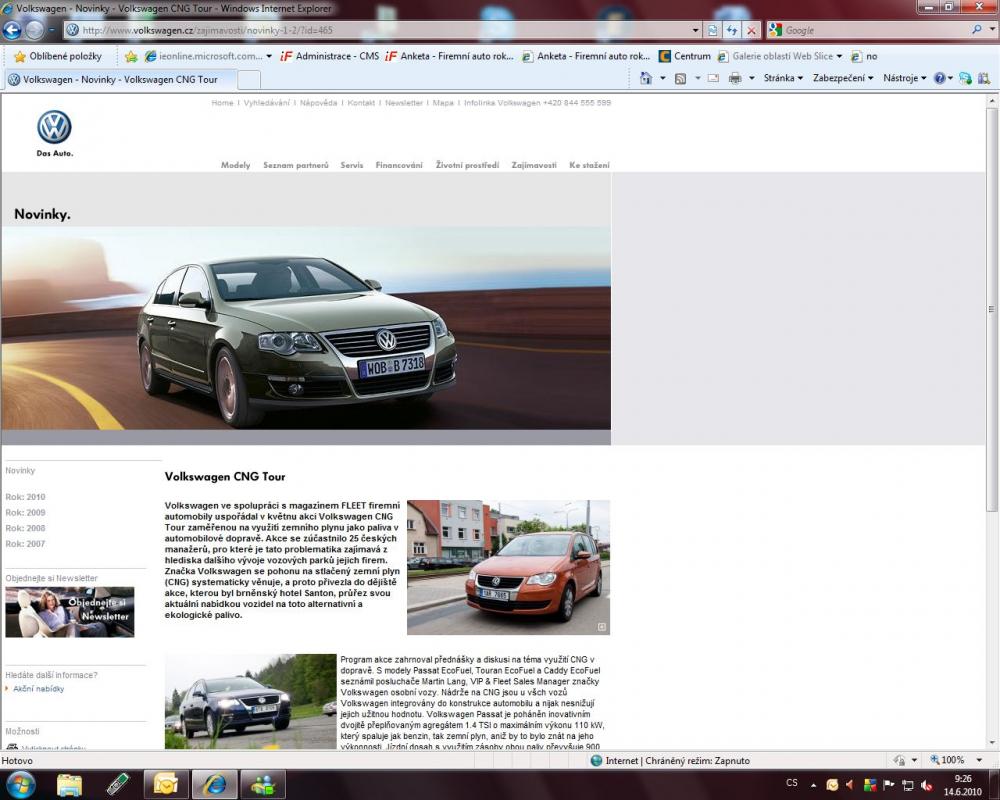Open the Rok: 2009 news link

click(x=26, y=513)
